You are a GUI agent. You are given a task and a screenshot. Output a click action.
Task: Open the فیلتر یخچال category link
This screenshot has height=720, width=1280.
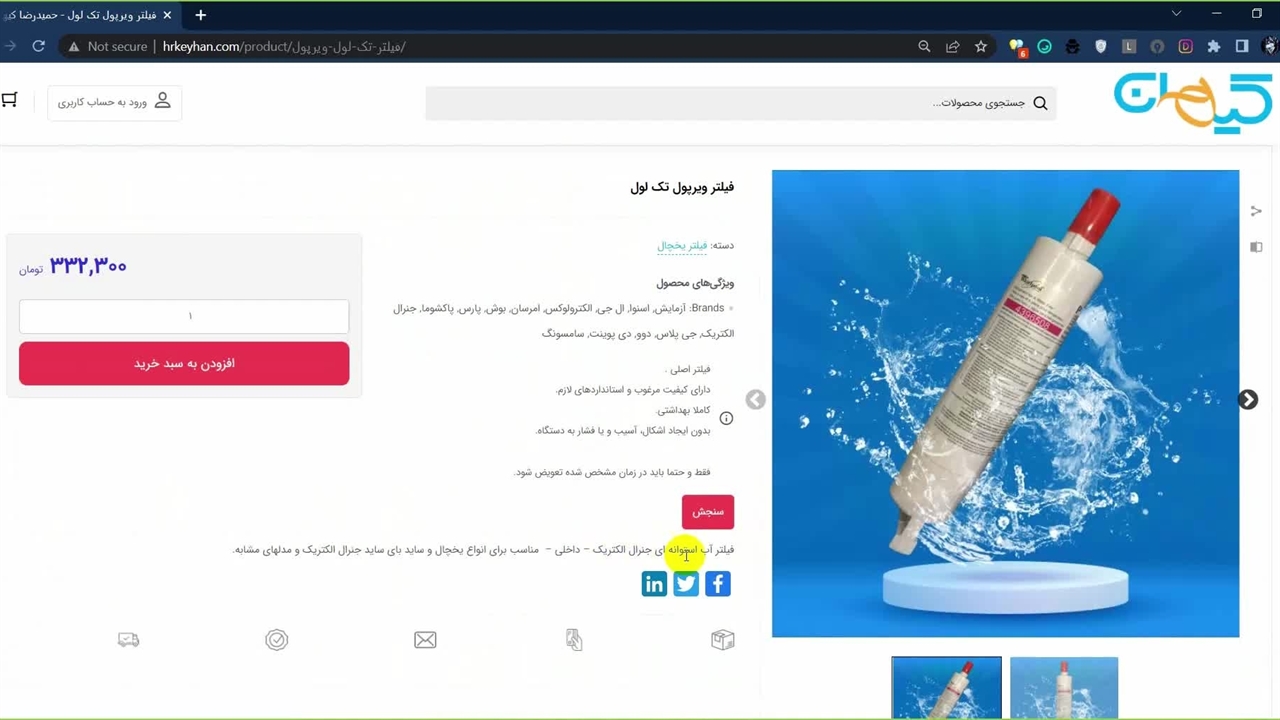pyautogui.click(x=682, y=245)
